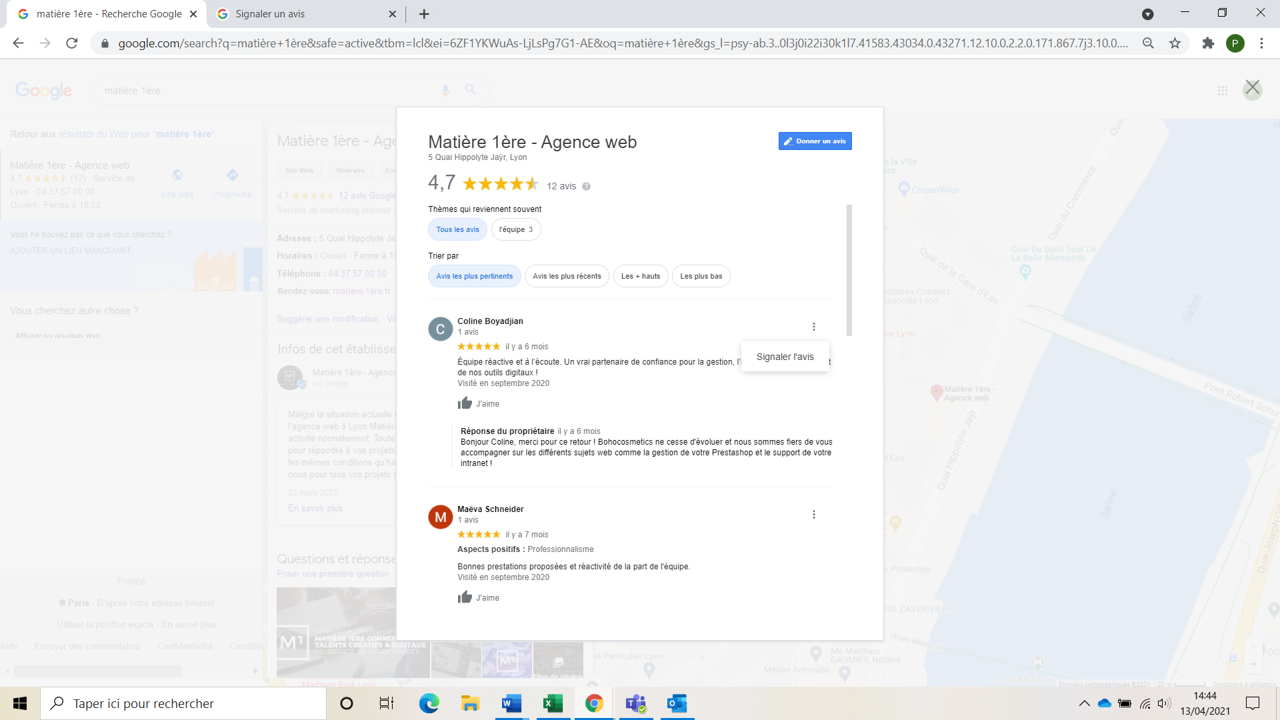Select Tous les avis theme chip
This screenshot has height=720, width=1280.
[458, 230]
